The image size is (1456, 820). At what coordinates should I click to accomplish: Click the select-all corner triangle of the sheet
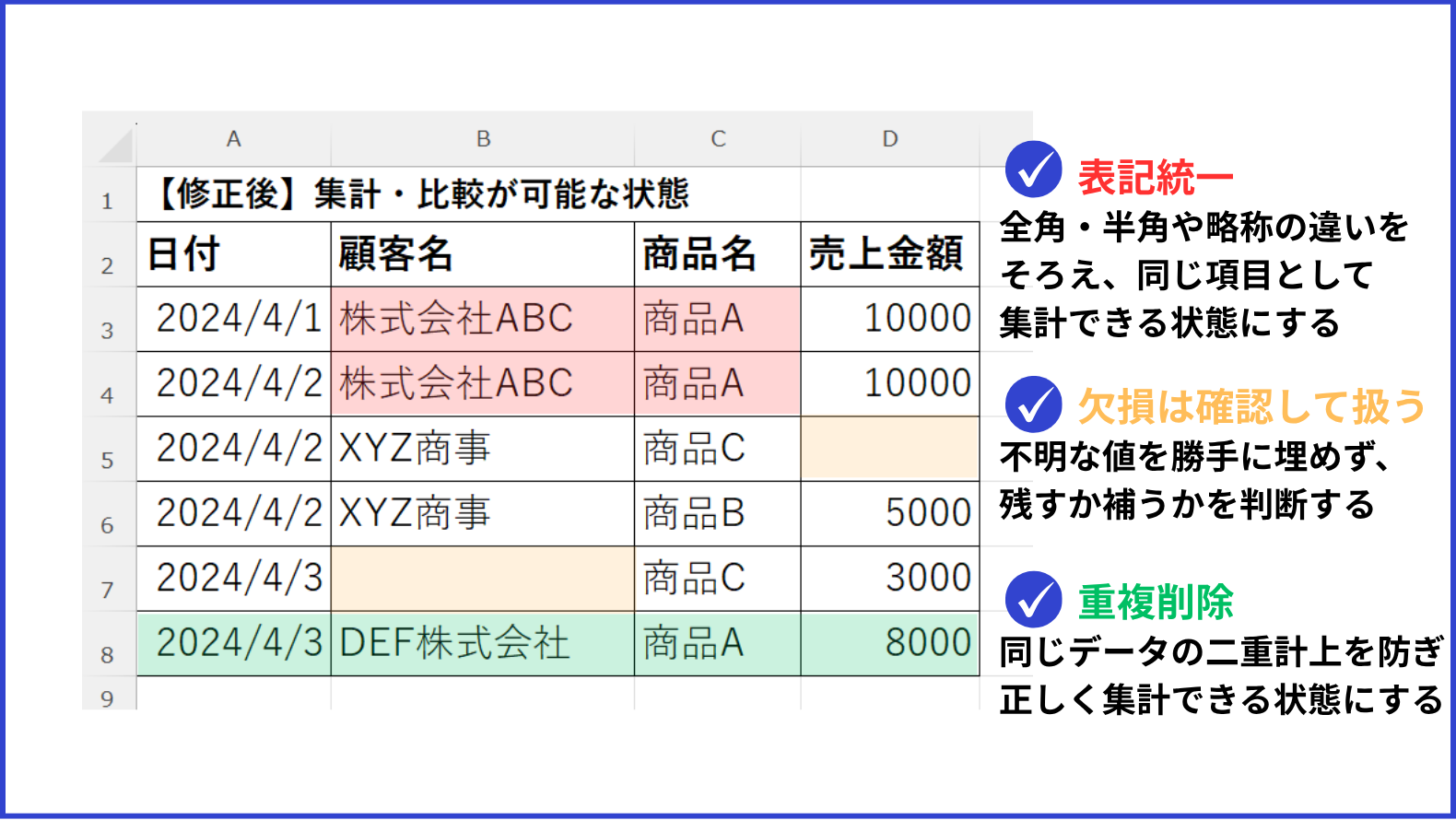(116, 146)
